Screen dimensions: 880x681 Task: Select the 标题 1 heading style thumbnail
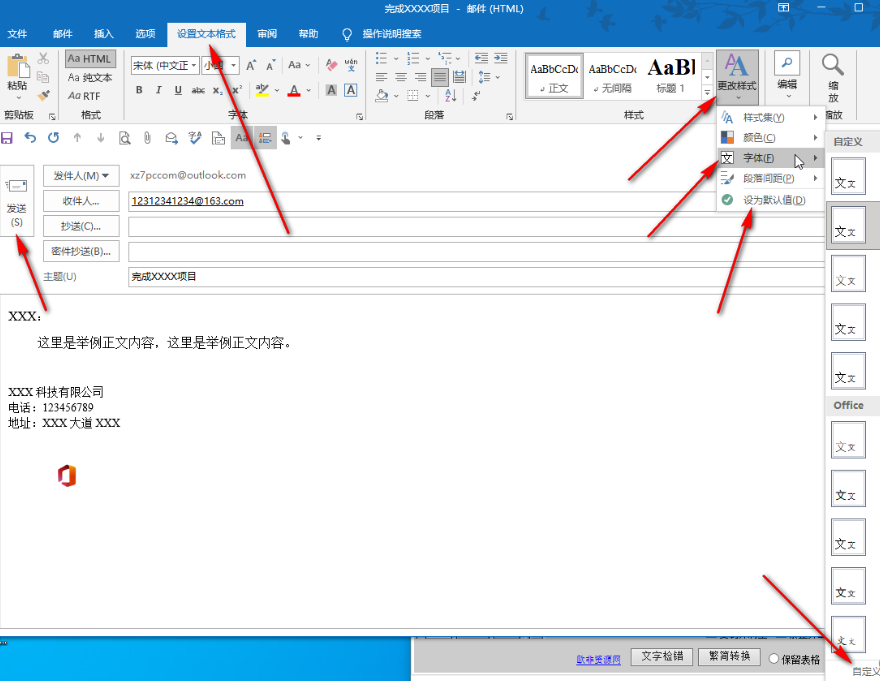coord(671,76)
